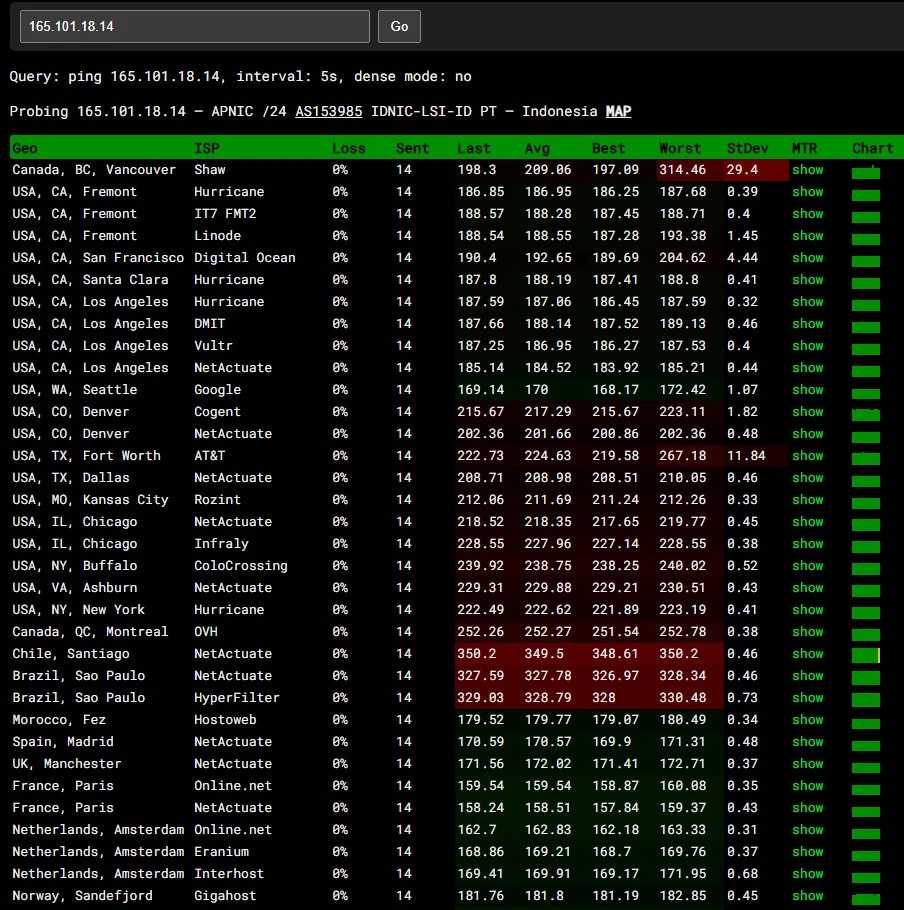Select worst value 267.18 in Fort Worth row

coord(682,456)
